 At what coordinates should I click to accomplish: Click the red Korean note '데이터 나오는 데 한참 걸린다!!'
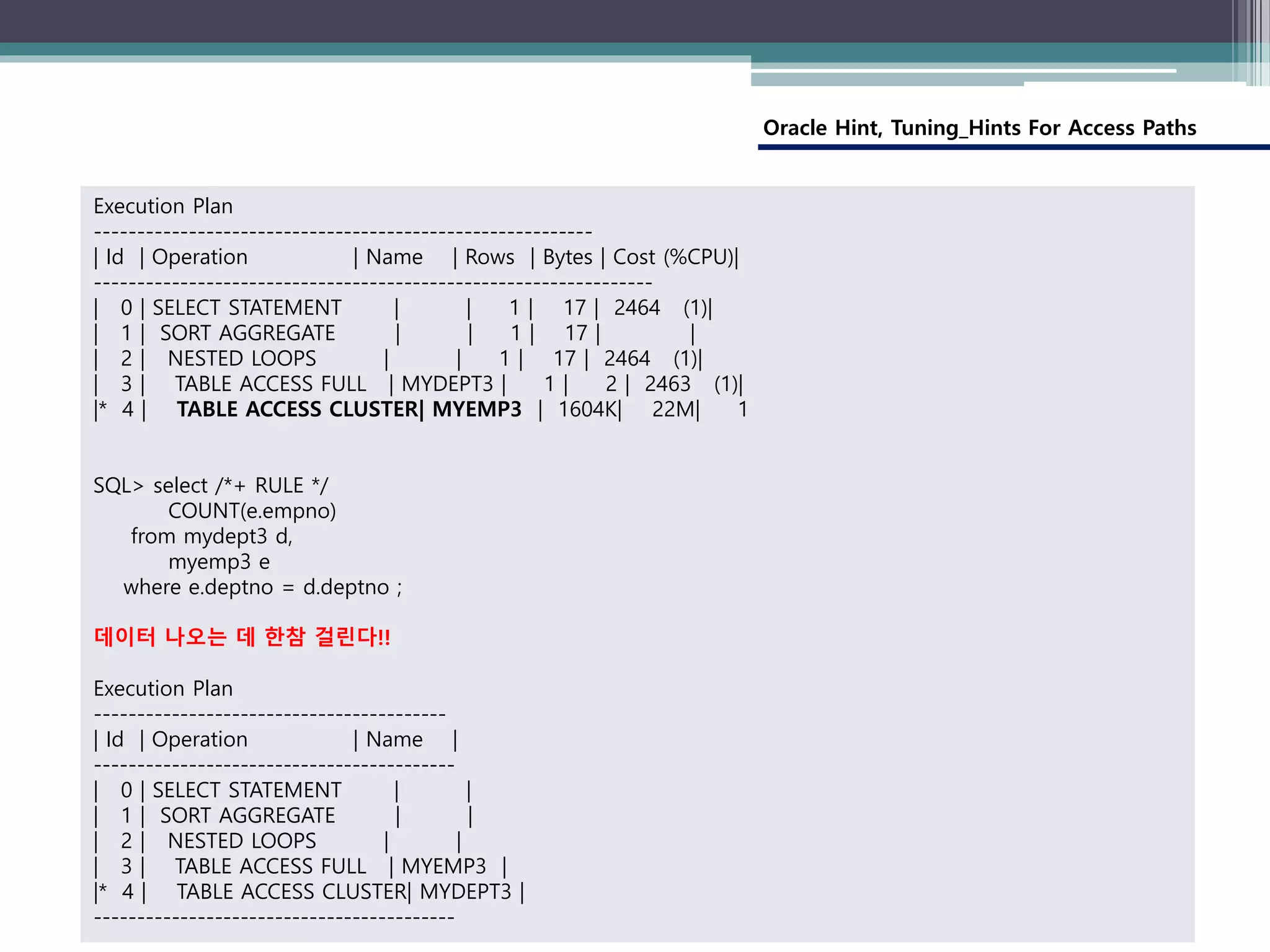coord(242,637)
